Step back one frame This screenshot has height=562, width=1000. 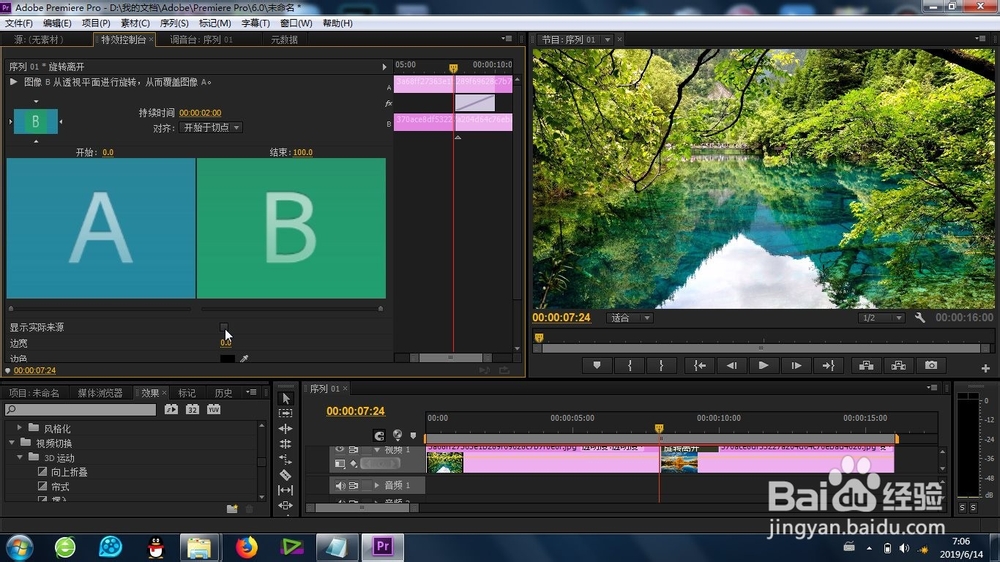coord(732,366)
